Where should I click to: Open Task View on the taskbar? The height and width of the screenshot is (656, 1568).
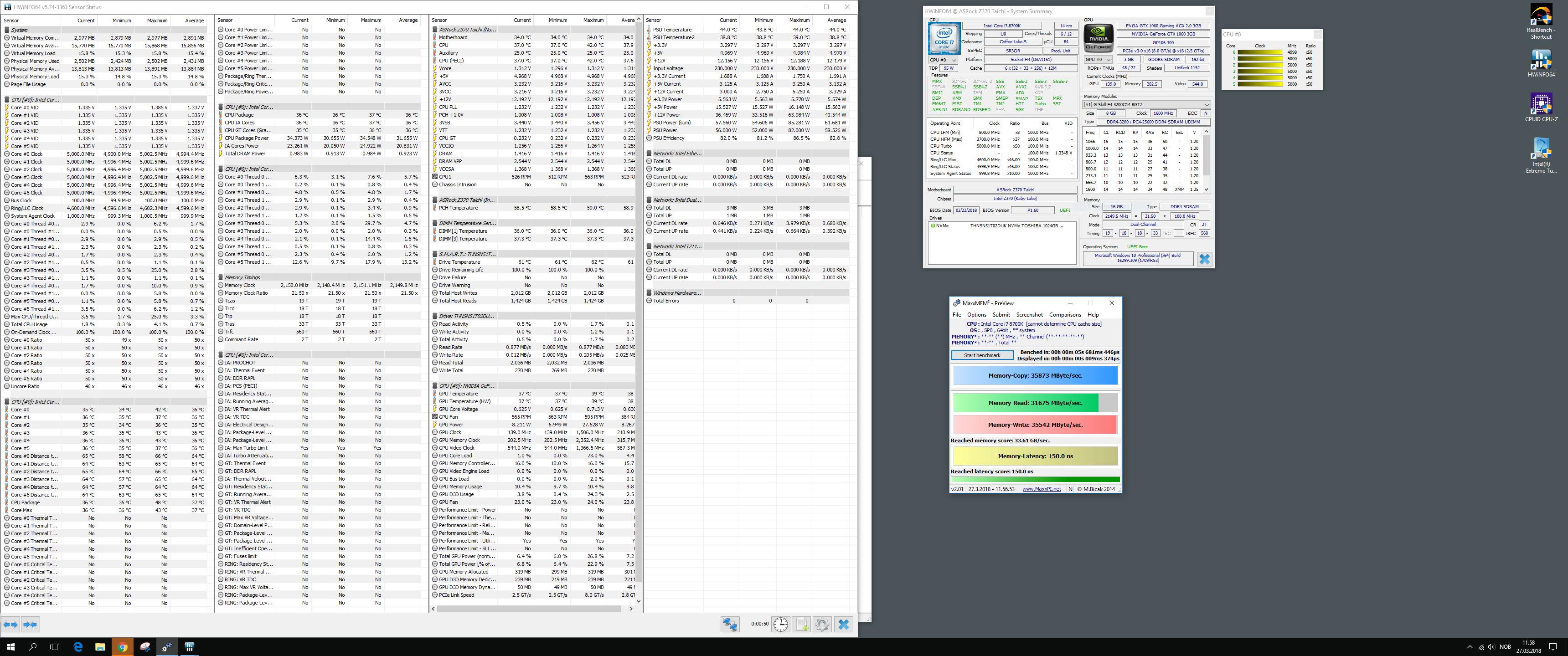(55, 647)
